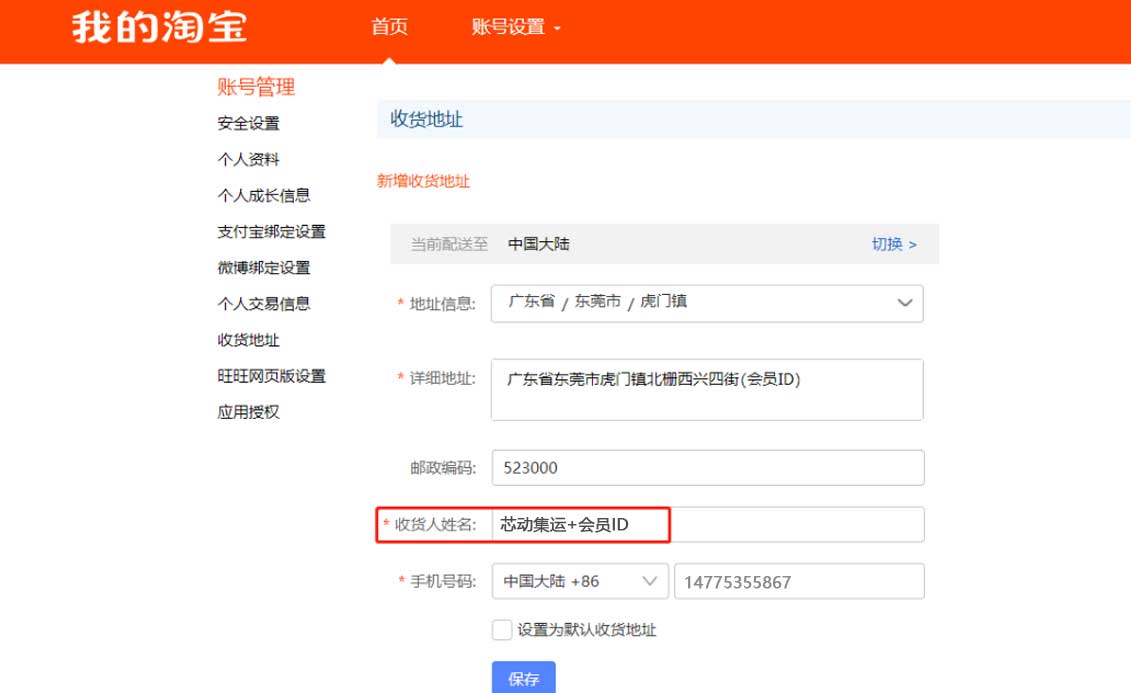This screenshot has height=693, width=1131.
Task: Select 微博绑定设置 sidebar item
Action: 263,268
